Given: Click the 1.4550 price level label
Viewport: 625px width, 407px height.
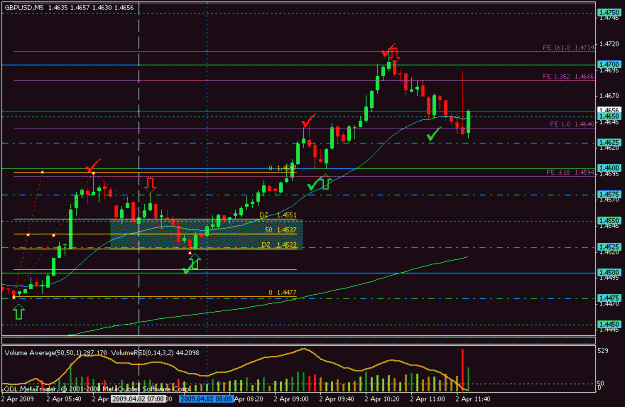Looking at the screenshot, I should point(609,220).
